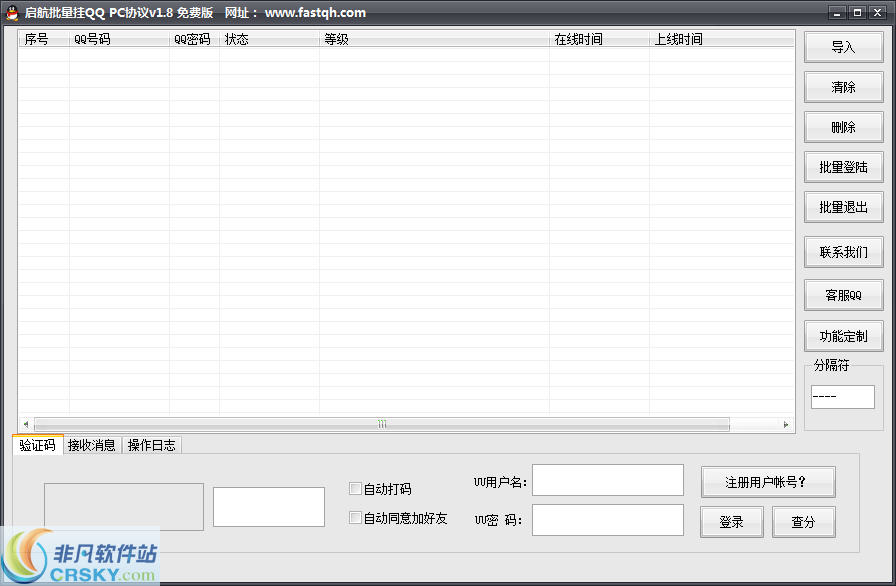This screenshot has width=896, height=586.
Task: Click the 登录 (Login) button
Action: (x=733, y=521)
